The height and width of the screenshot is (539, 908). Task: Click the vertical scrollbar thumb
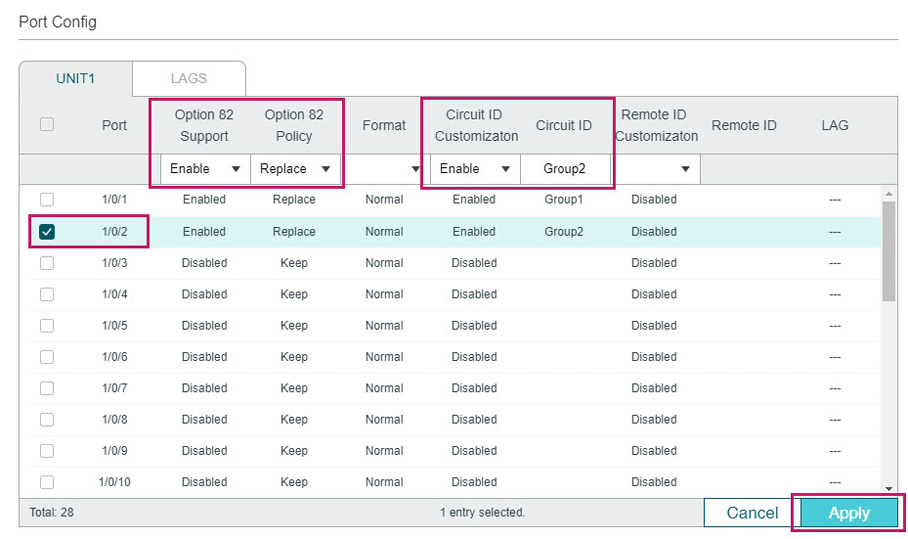889,250
